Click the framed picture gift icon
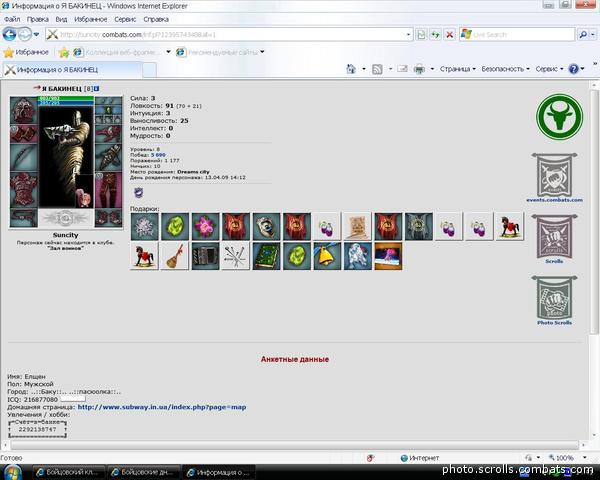 point(388,256)
